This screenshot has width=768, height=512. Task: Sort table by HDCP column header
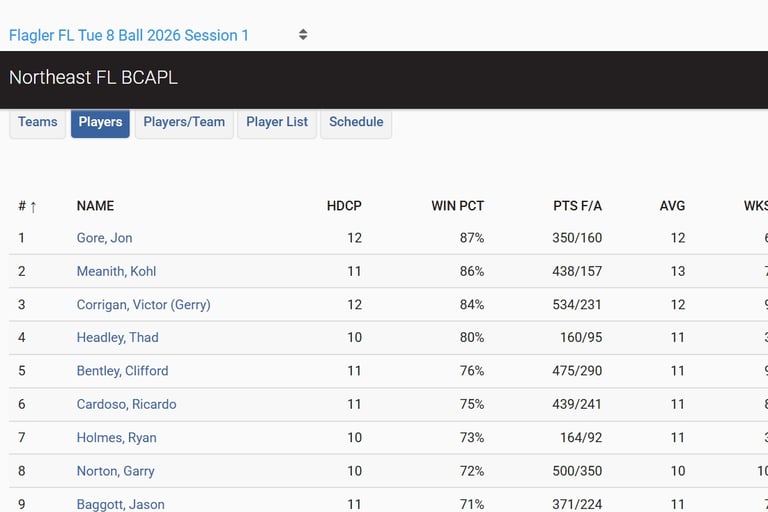click(x=344, y=206)
